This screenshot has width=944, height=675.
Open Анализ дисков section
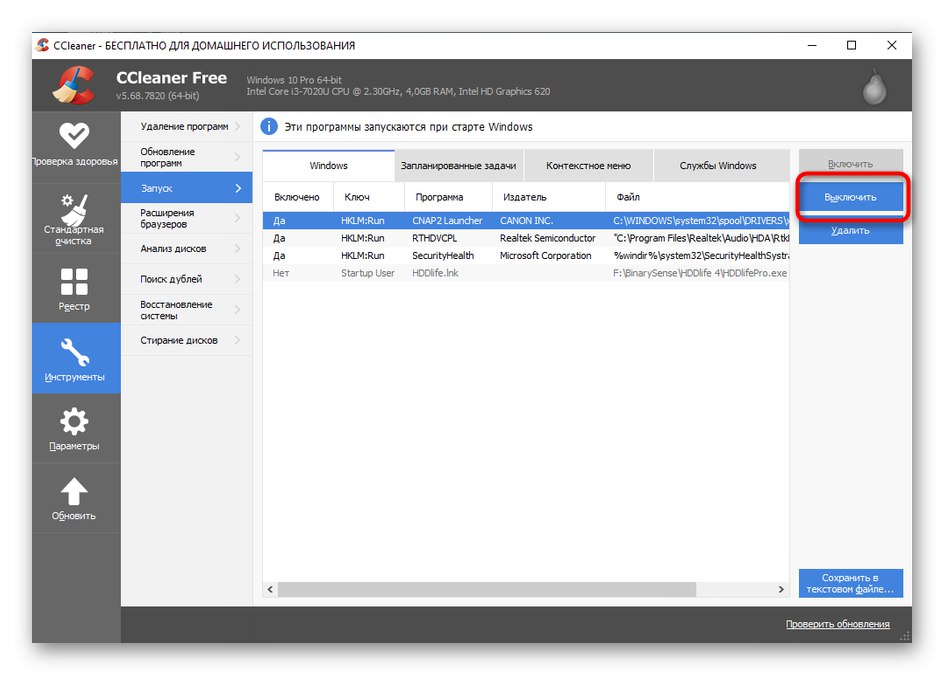tap(187, 249)
